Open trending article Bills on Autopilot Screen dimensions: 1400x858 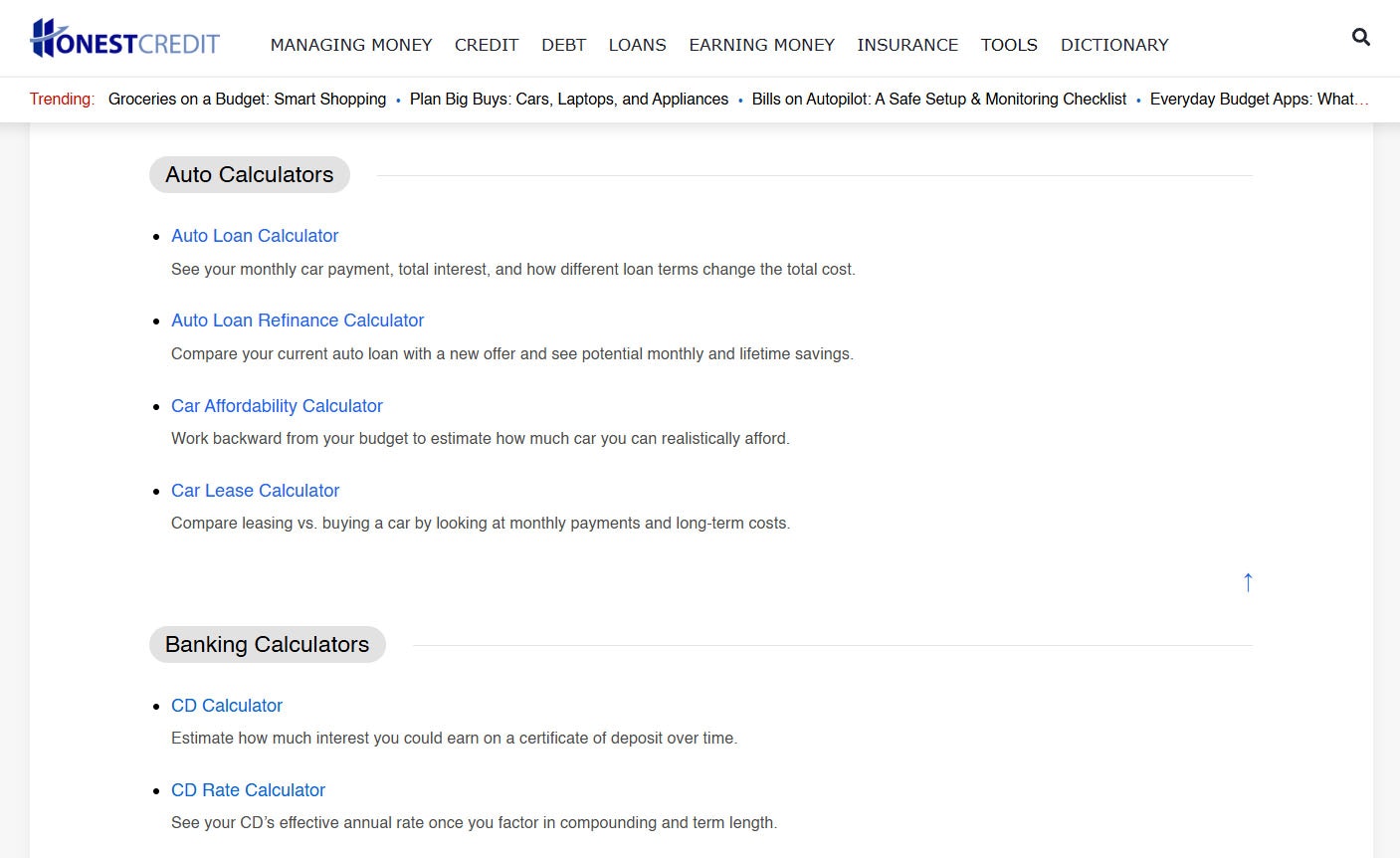(939, 100)
